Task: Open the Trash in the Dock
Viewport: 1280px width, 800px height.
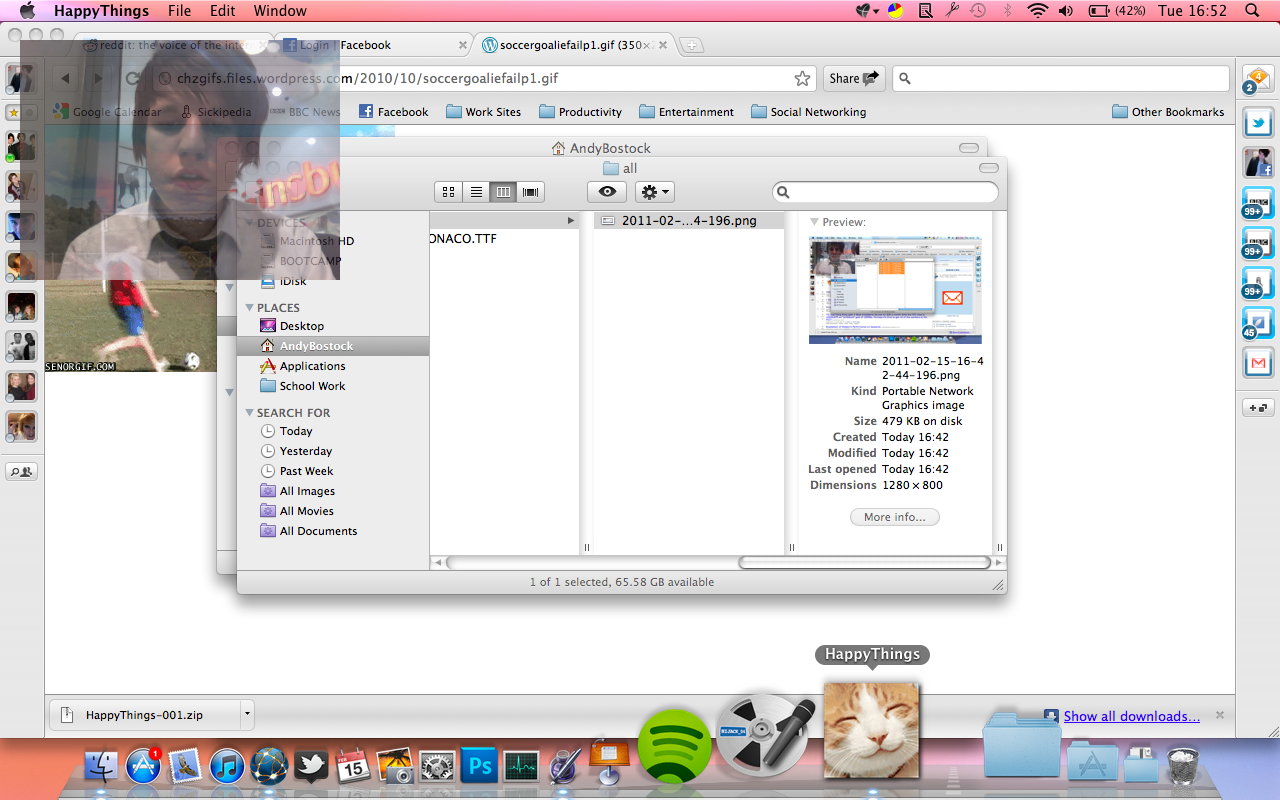Action: (x=1182, y=765)
